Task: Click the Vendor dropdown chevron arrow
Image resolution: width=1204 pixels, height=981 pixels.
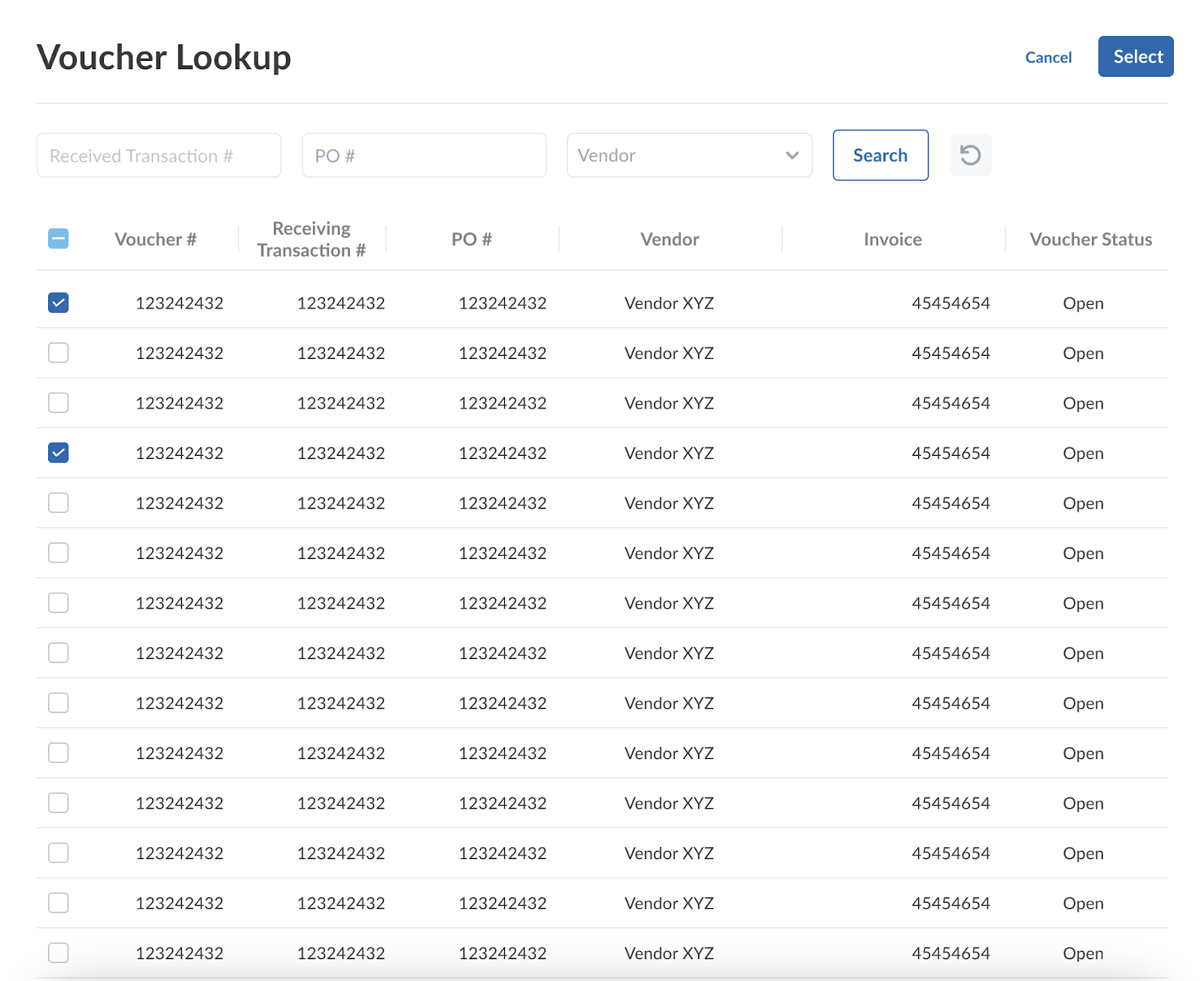Action: tap(792, 155)
